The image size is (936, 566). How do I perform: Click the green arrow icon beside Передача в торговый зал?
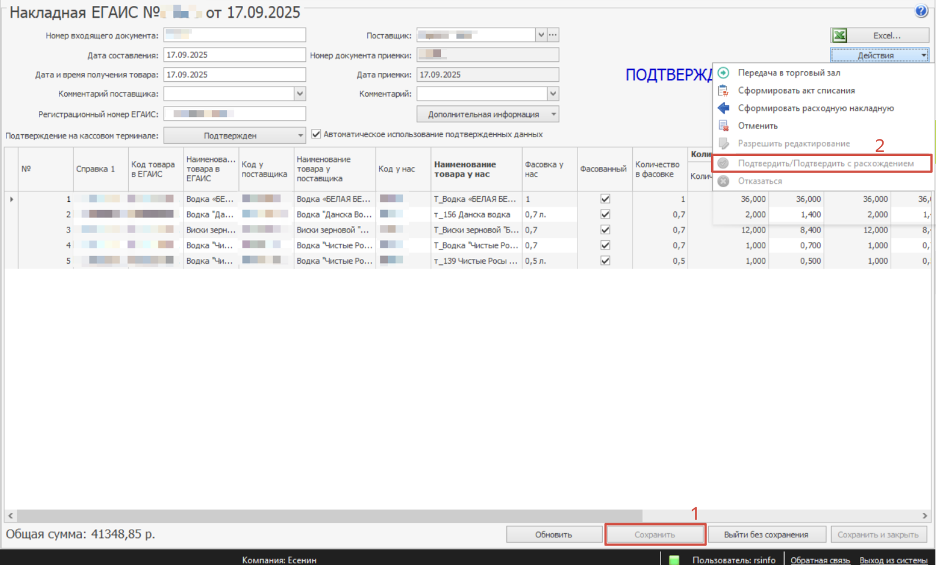click(x=723, y=73)
